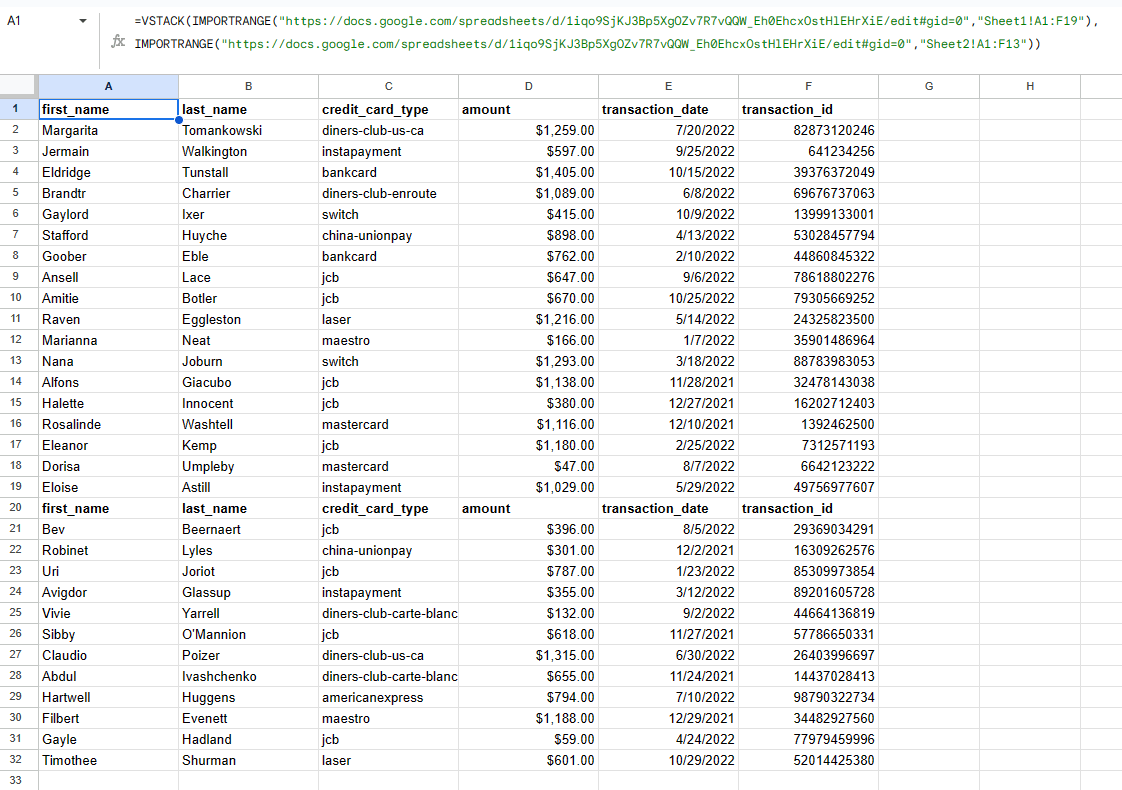This screenshot has width=1122, height=790.
Task: Click in the formula bar VSTACK formula
Action: tap(616, 32)
